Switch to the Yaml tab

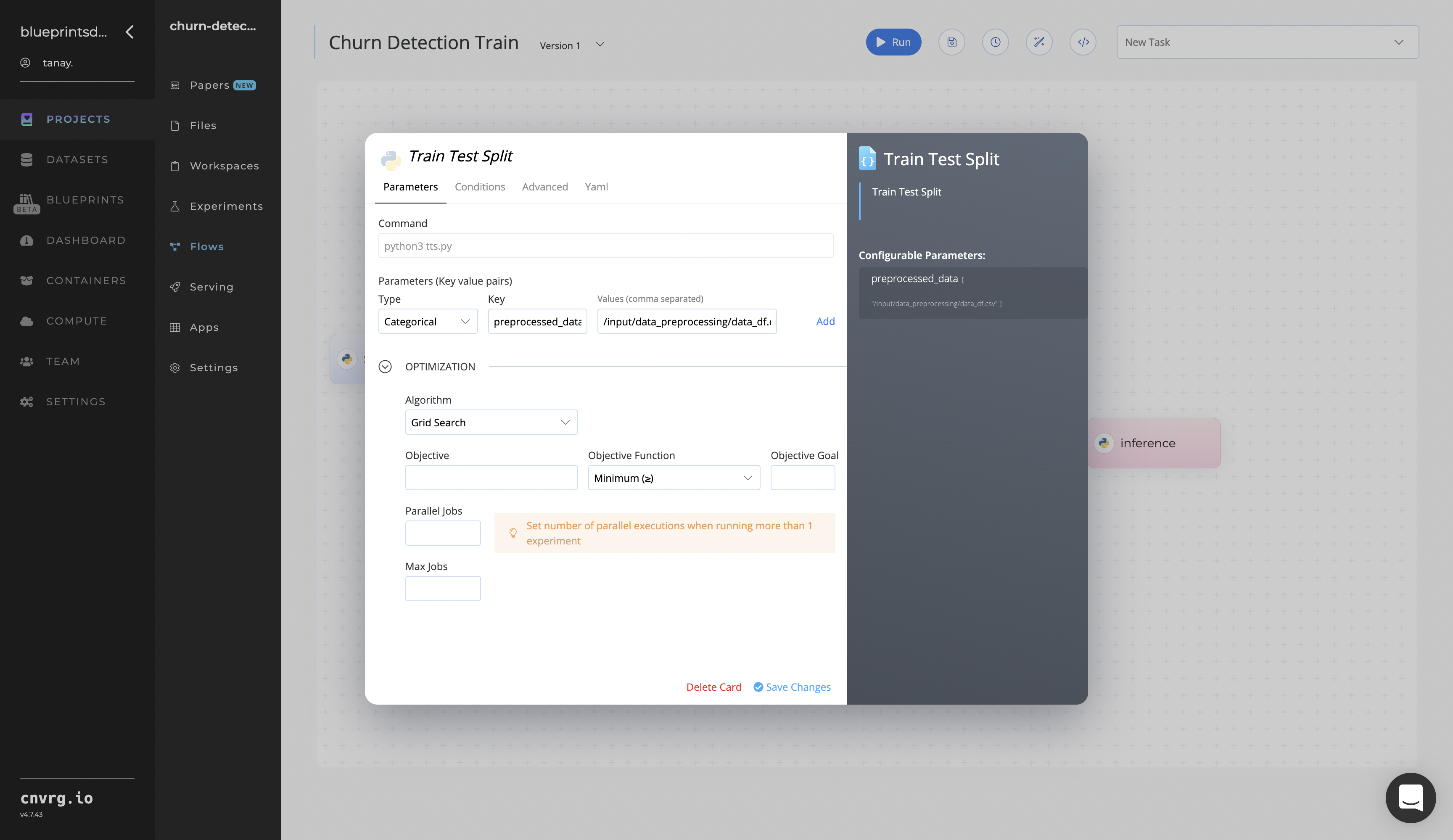pos(597,187)
